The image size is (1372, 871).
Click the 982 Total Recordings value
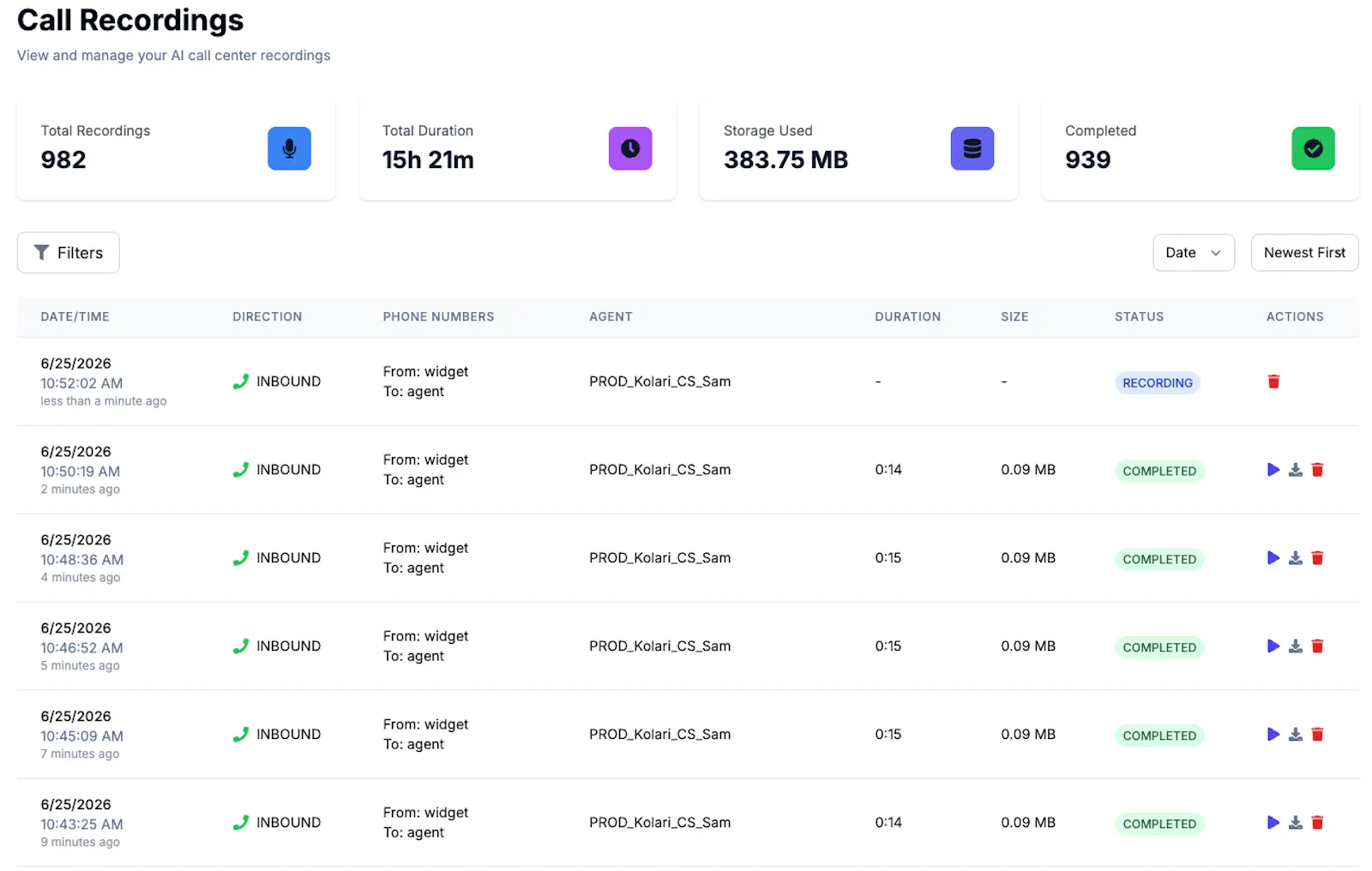[x=63, y=160]
